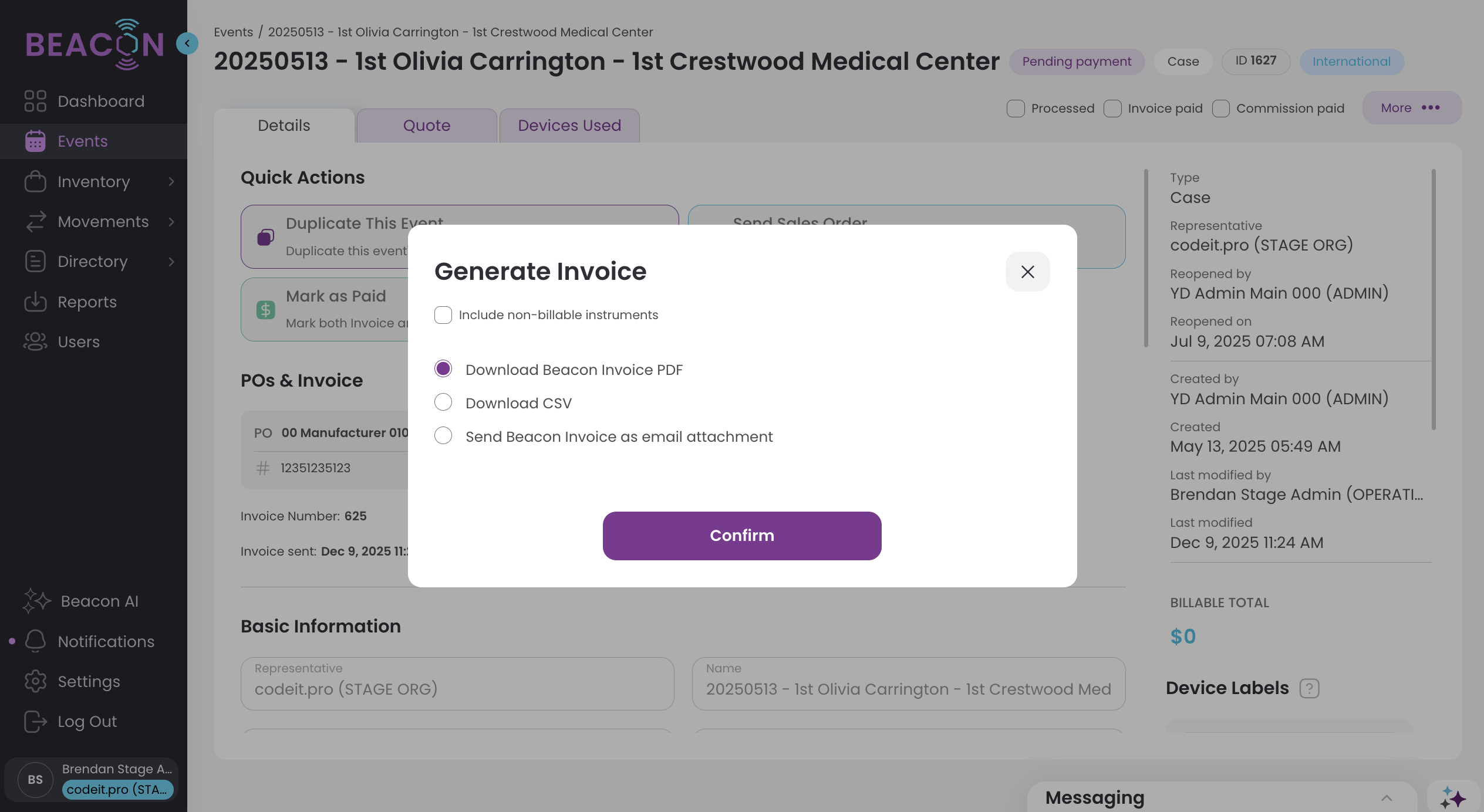
Task: Choose Send Beacon Invoice as email attachment
Action: [x=443, y=436]
